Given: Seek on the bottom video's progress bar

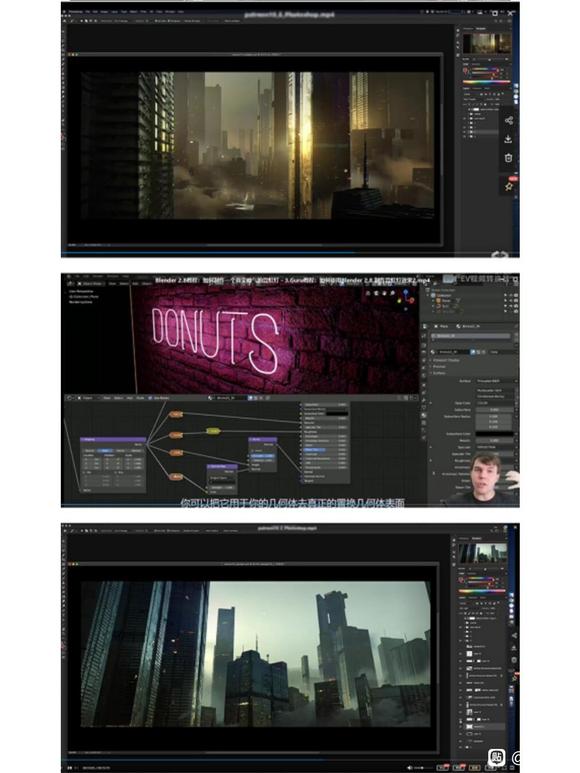Looking at the screenshot, I should [x=290, y=762].
